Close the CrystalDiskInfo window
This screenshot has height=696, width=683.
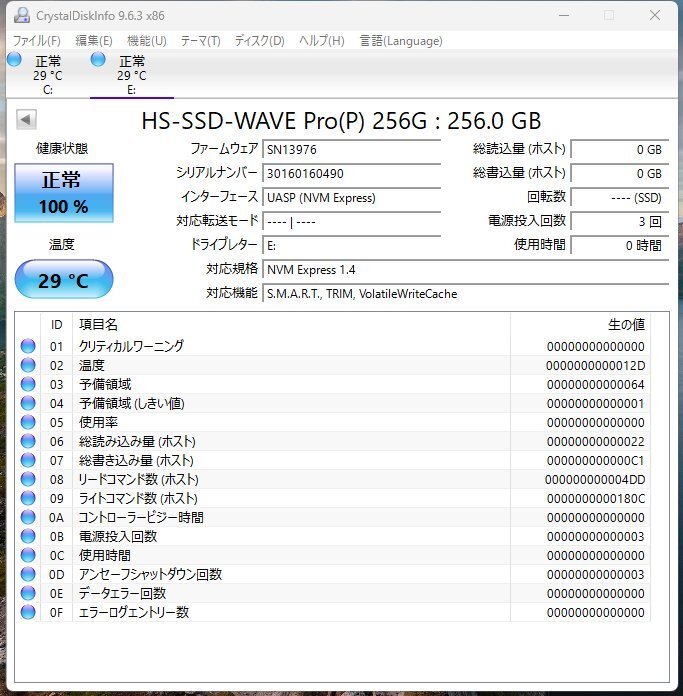[655, 16]
